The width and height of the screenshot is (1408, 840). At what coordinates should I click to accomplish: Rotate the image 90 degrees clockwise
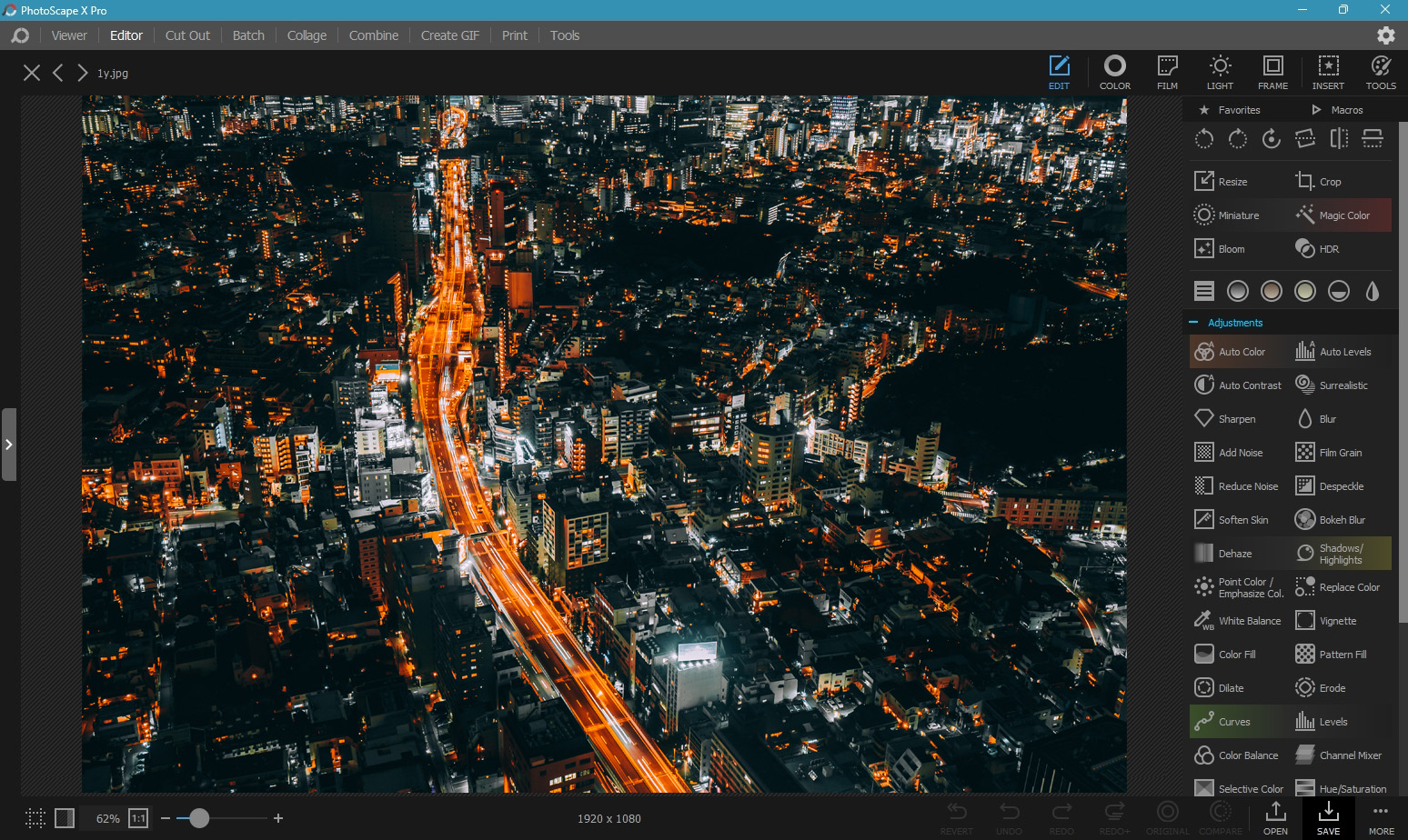tap(1237, 138)
